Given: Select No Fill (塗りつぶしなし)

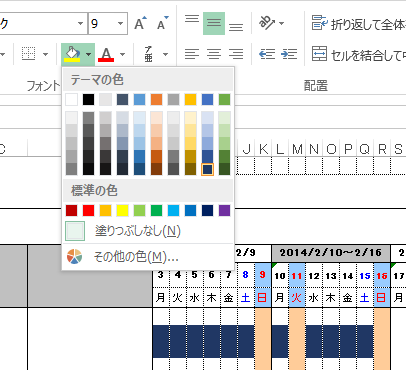Looking at the screenshot, I should 148,231.
